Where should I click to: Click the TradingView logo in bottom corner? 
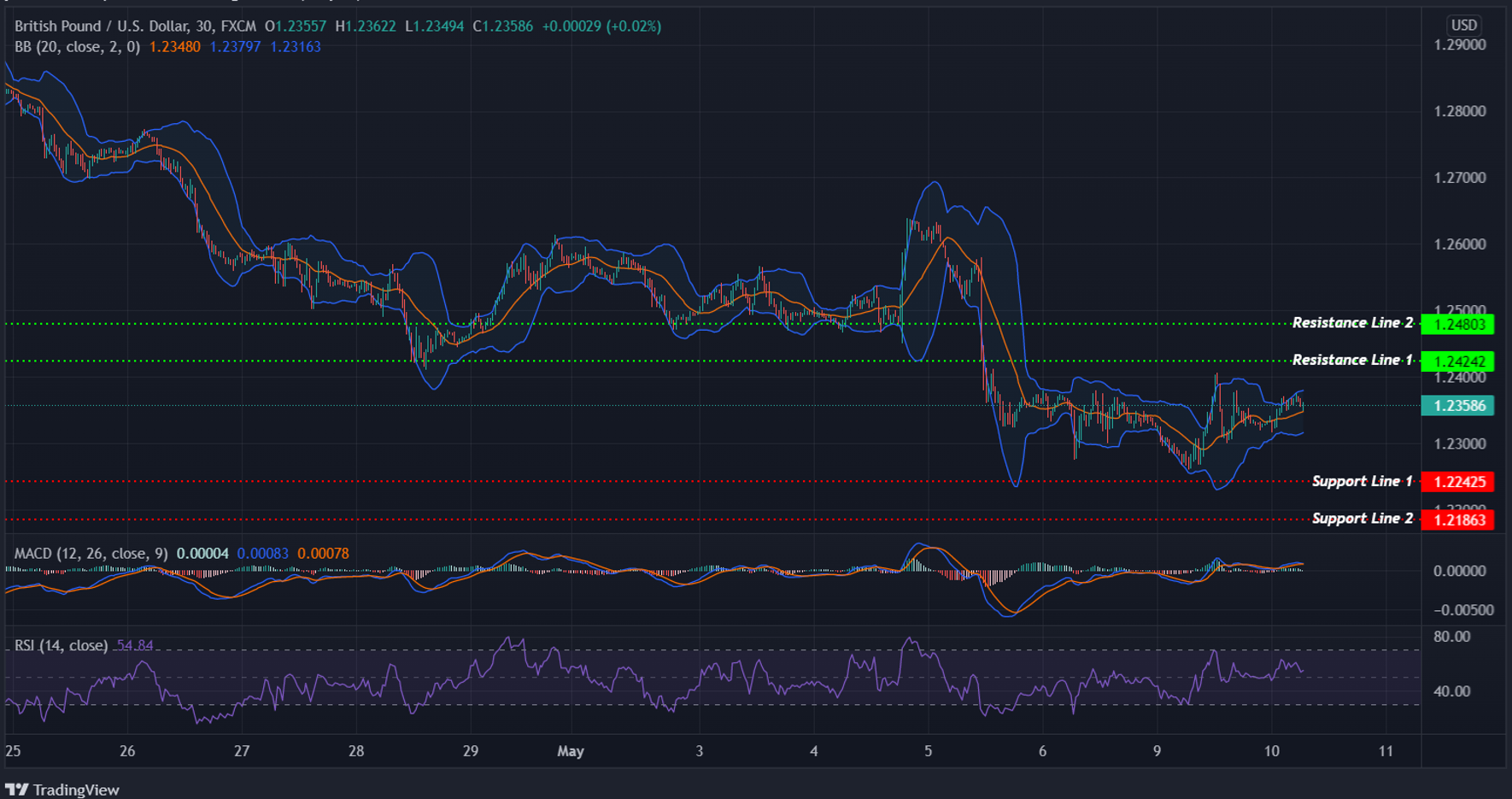17,790
